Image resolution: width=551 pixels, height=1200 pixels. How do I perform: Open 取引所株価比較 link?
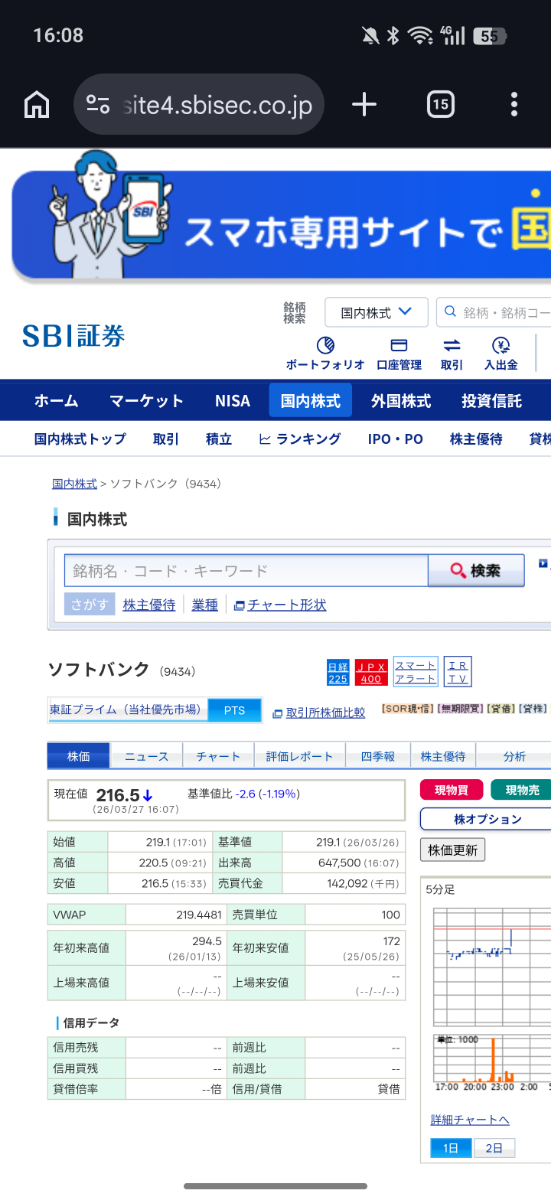click(x=319, y=712)
